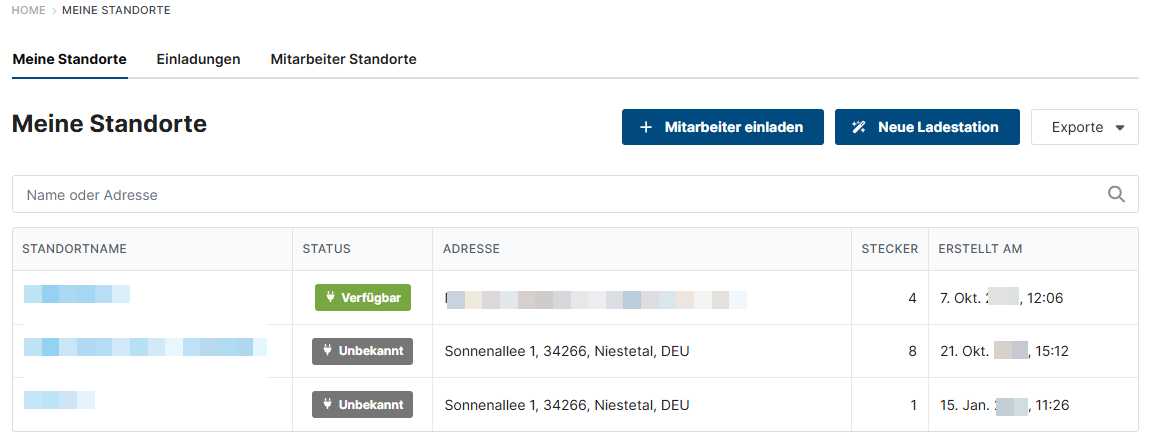Click the Mitarbeiter einladen button
This screenshot has width=1164, height=446.
[x=722, y=128]
